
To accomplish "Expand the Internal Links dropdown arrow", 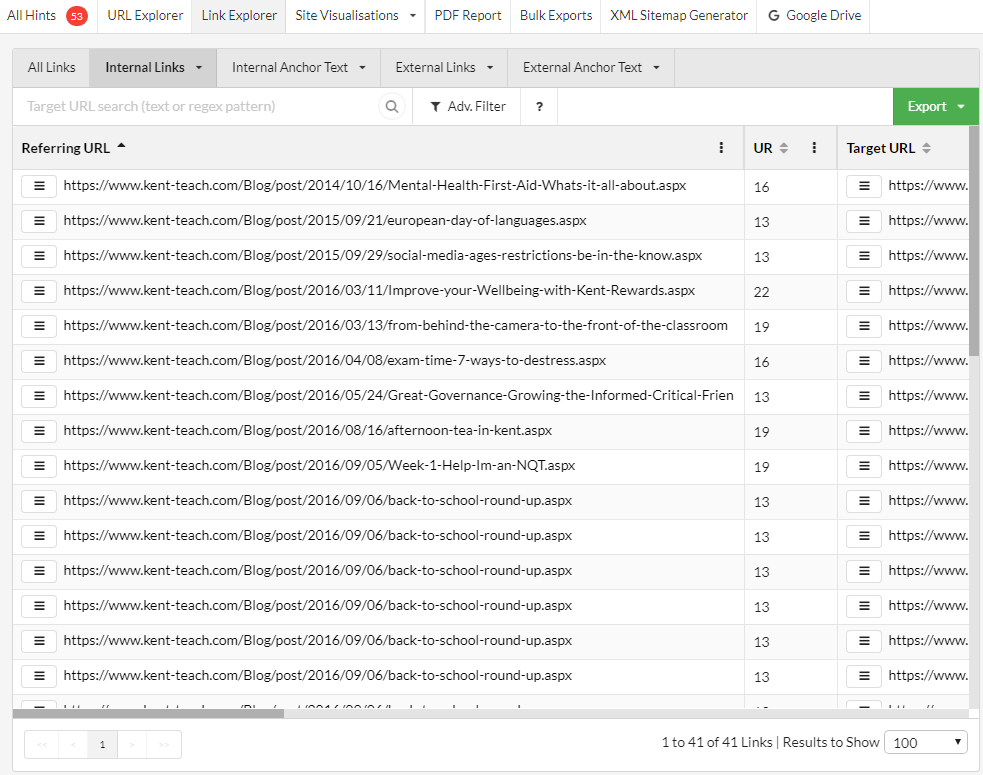I will pos(199,68).
